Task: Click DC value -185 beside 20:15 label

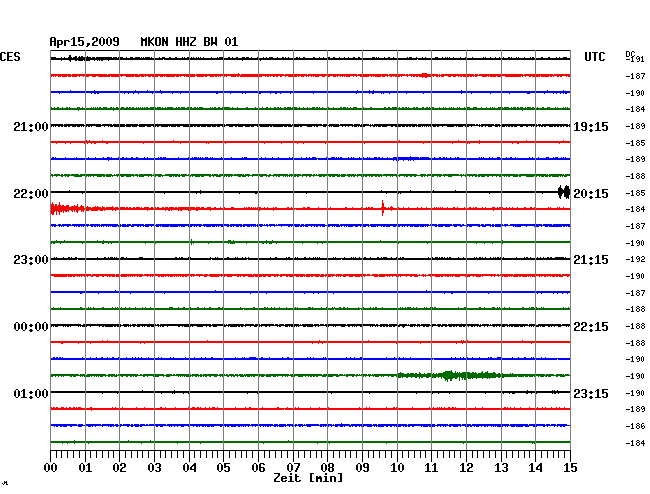Action: 635,193
